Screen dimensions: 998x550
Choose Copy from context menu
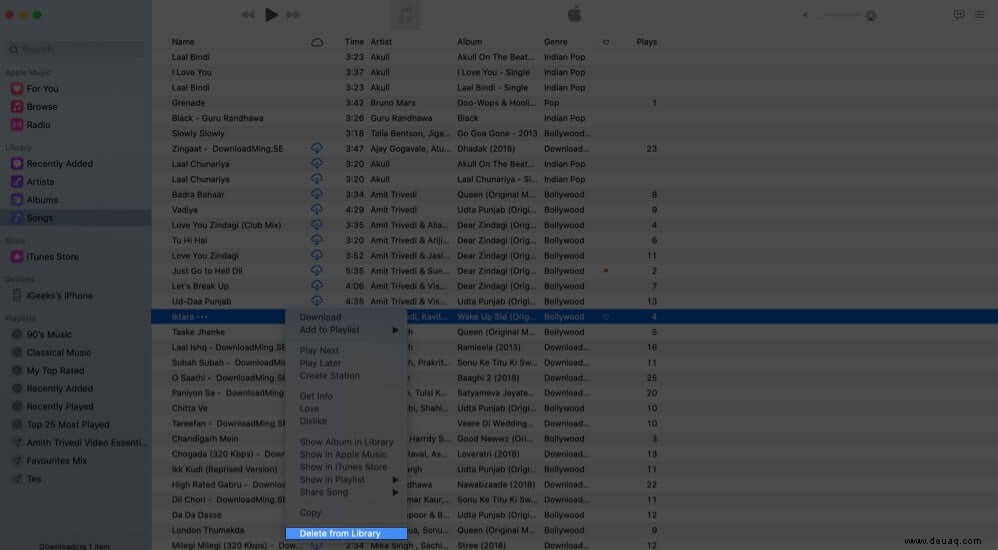click(310, 512)
